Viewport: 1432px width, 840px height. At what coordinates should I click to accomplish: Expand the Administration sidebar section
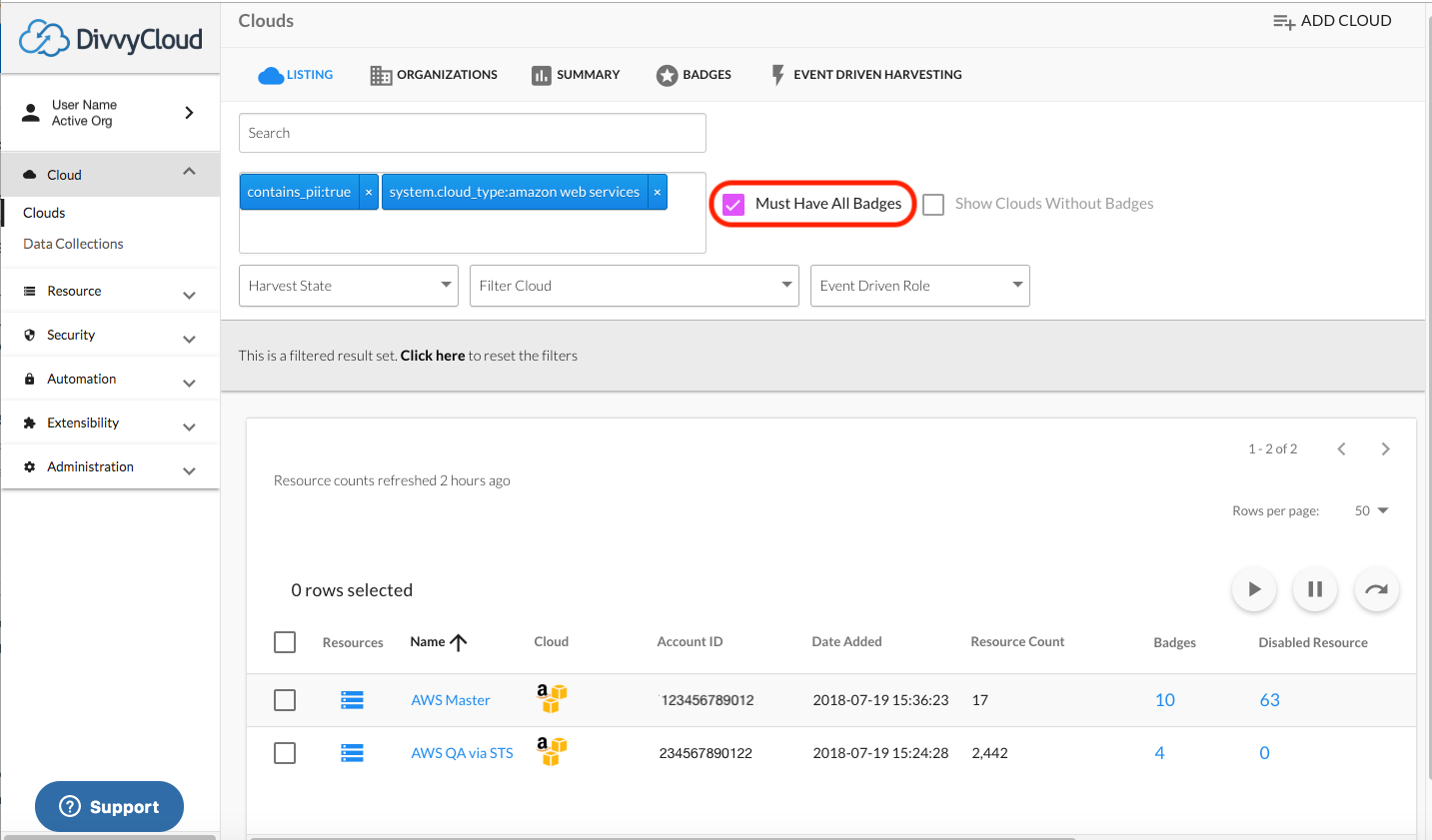pos(189,471)
